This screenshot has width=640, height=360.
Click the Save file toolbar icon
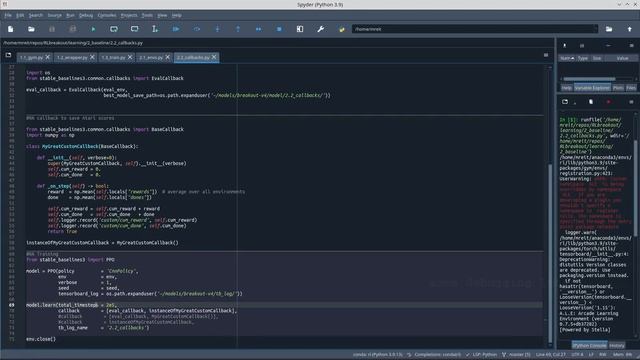(x=52, y=29)
